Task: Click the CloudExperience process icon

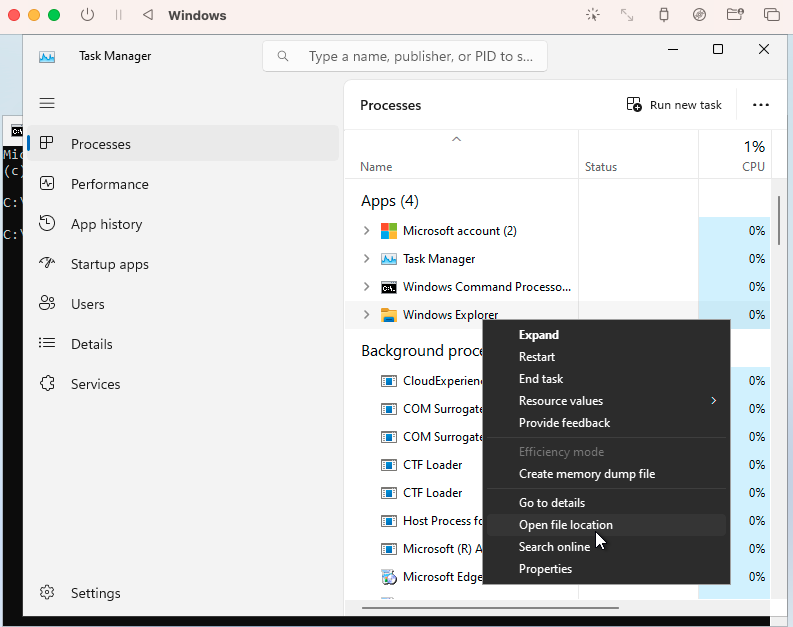Action: click(x=388, y=381)
